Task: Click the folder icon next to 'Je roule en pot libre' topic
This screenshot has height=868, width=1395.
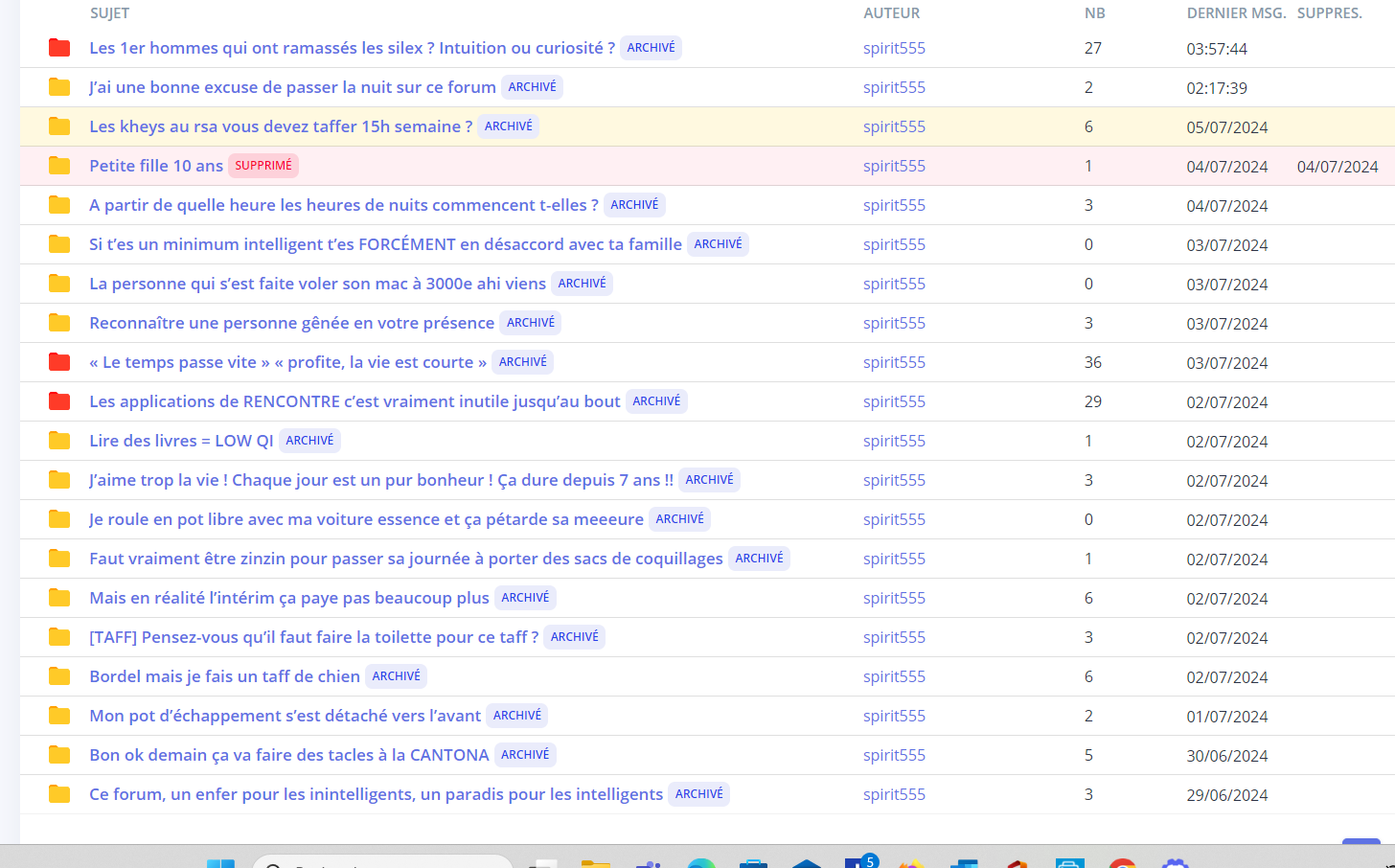Action: click(59, 519)
